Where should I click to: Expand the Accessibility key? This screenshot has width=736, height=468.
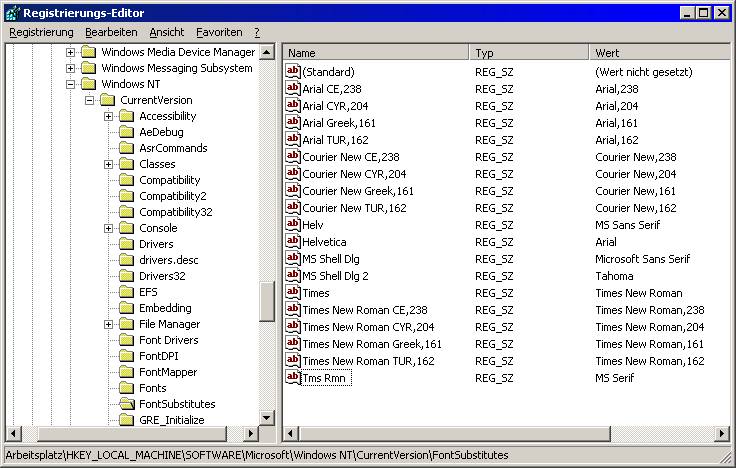click(108, 116)
